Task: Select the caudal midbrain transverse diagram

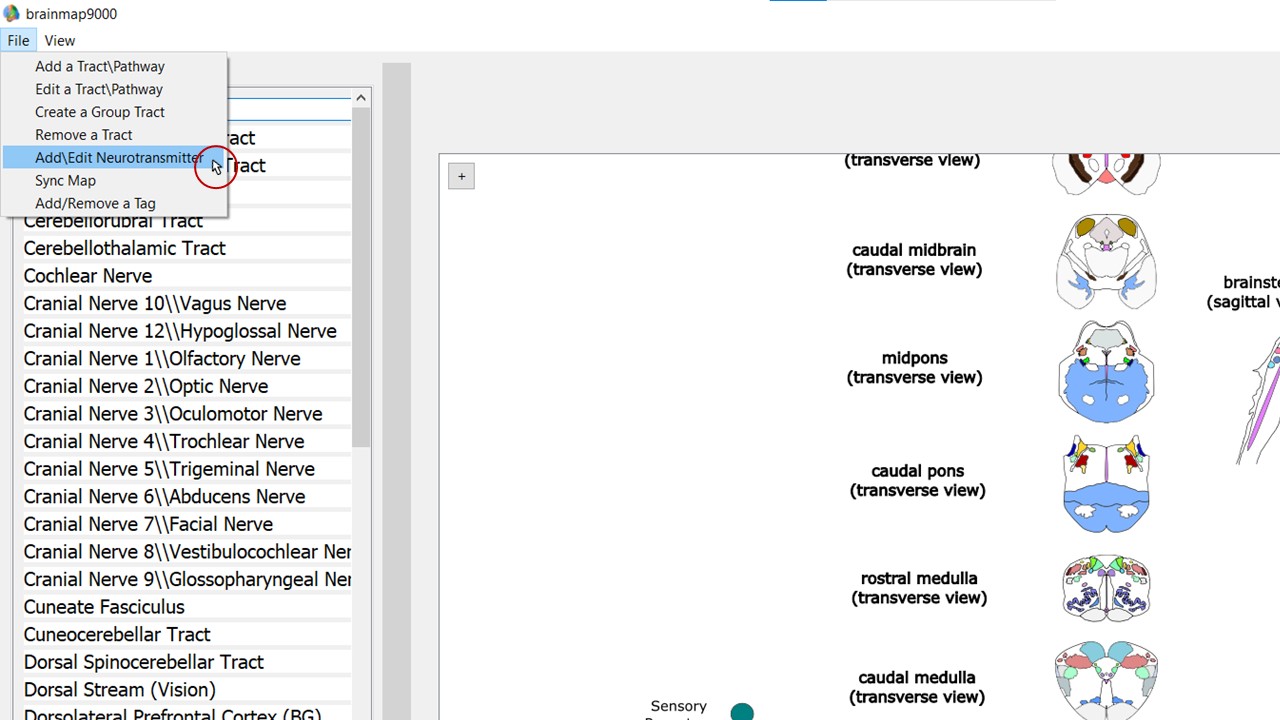Action: (1106, 262)
